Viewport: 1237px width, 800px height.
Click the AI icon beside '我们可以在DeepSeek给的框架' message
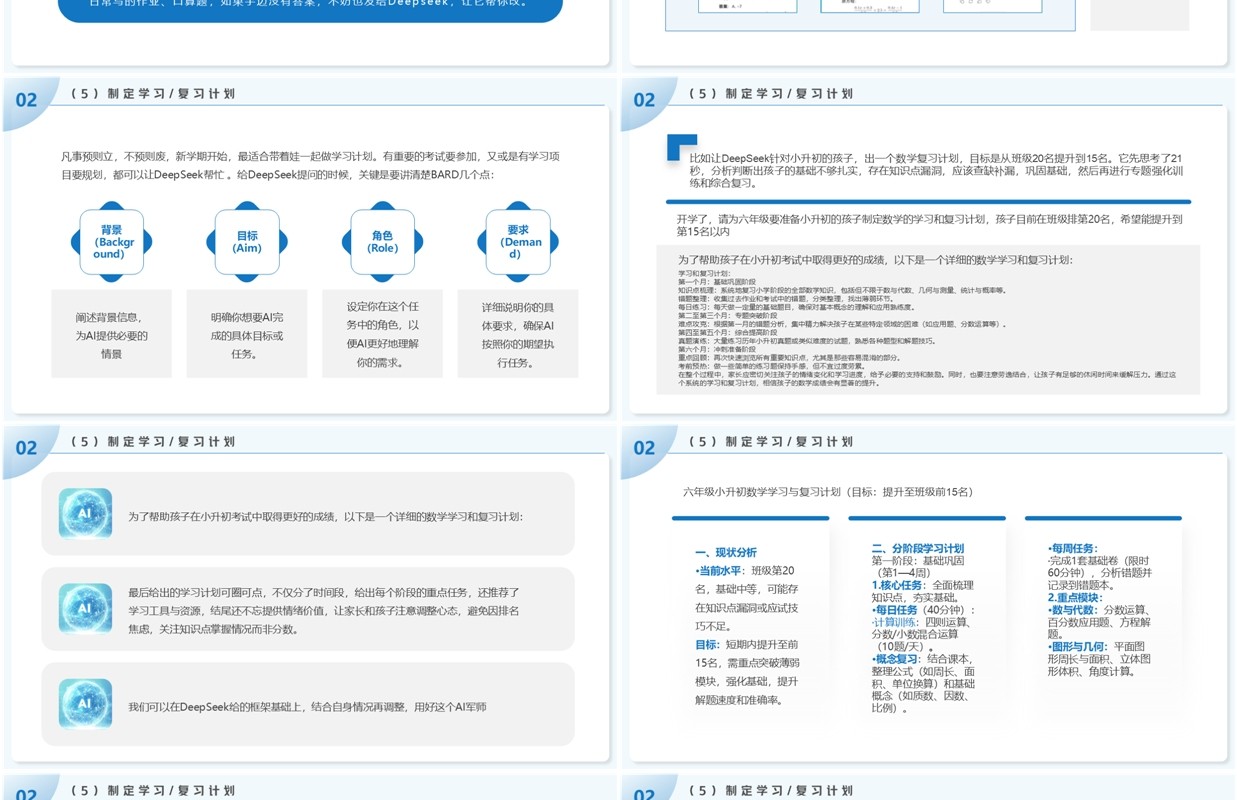[85, 704]
